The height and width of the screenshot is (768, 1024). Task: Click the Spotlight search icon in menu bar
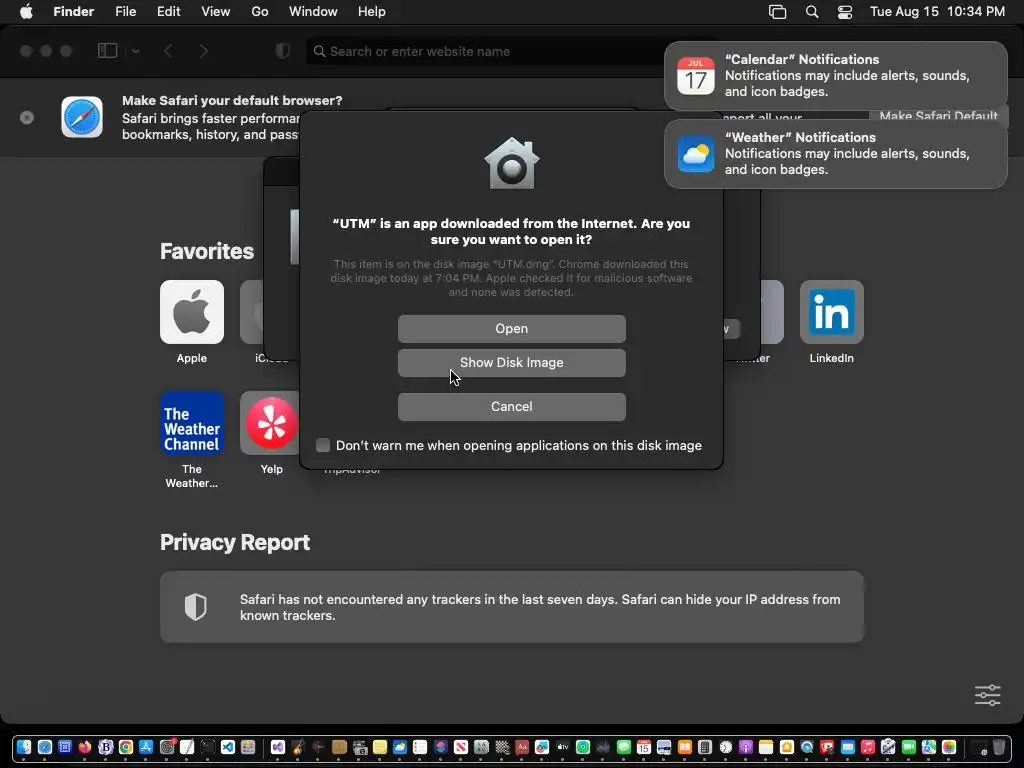[x=812, y=12]
